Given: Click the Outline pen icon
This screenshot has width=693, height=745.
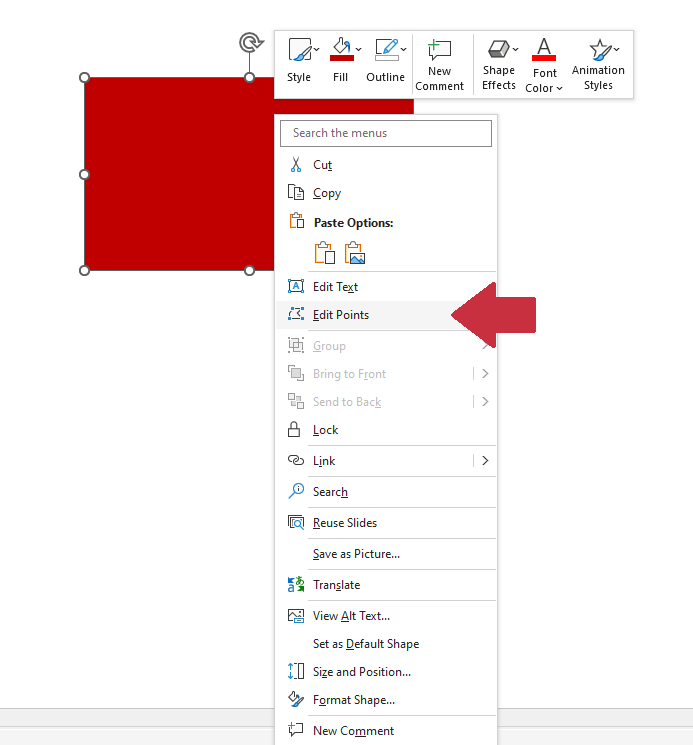Looking at the screenshot, I should point(384,50).
